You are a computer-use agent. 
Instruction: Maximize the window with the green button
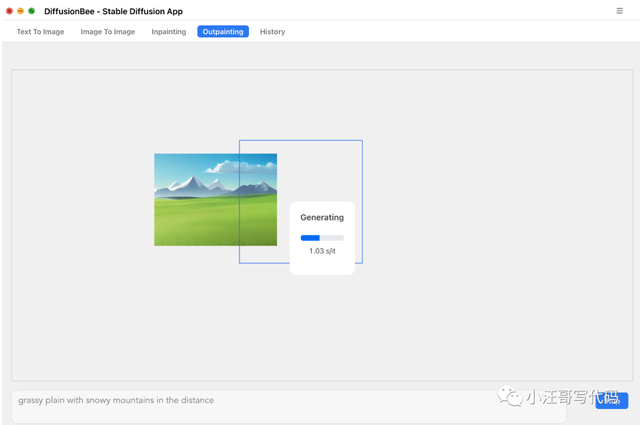click(32, 11)
